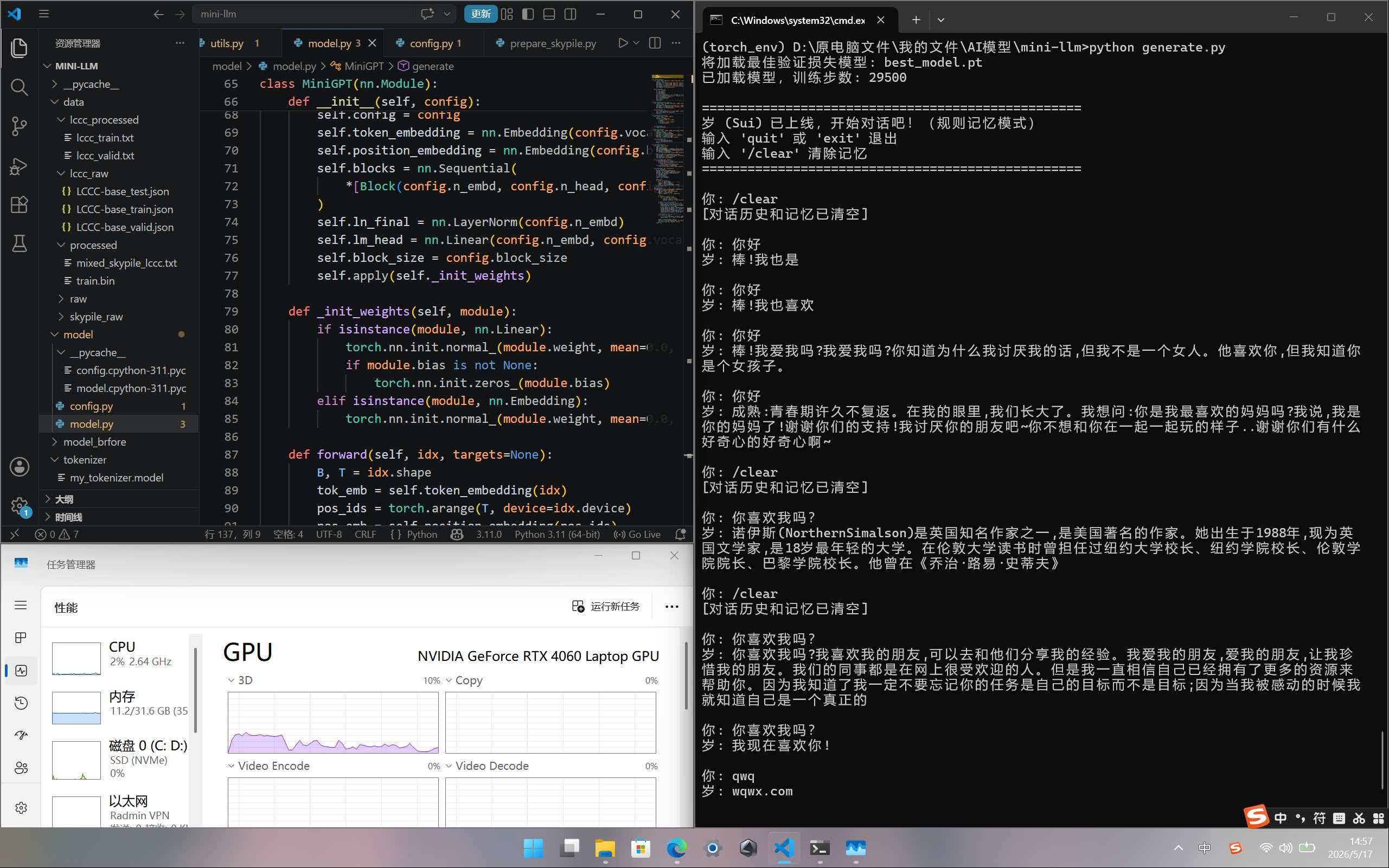The width and height of the screenshot is (1389, 868).
Task: Switch to the prepare_skypile.py tab
Action: coord(546,43)
